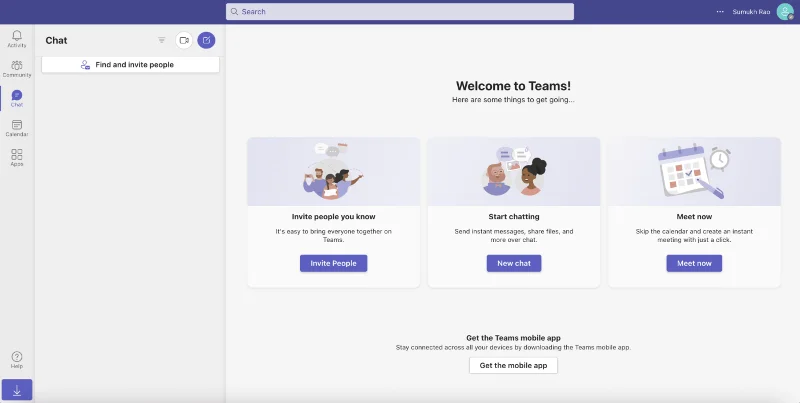The width and height of the screenshot is (800, 403).
Task: Click the New chat button
Action: 514,263
